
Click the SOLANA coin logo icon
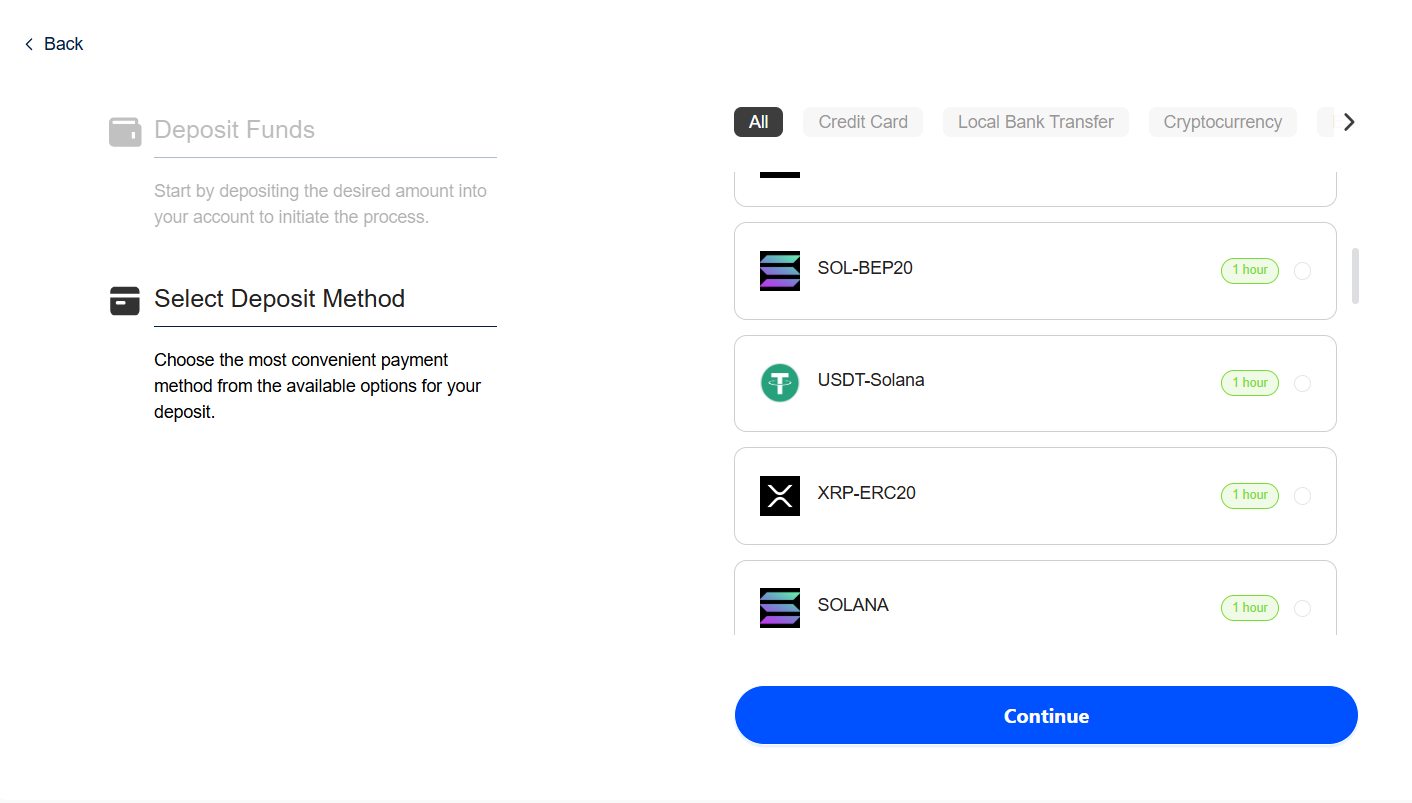click(x=779, y=607)
